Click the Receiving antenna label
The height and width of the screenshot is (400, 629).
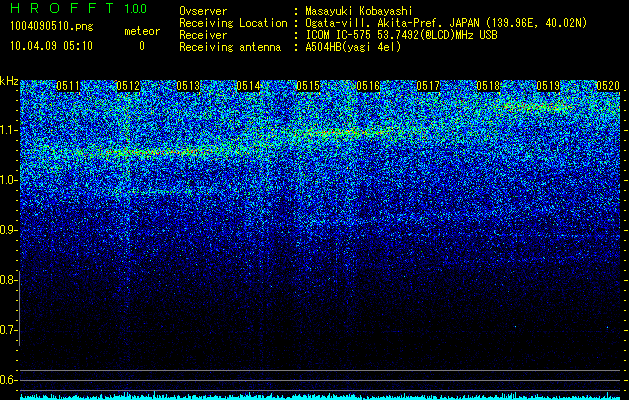pos(230,47)
